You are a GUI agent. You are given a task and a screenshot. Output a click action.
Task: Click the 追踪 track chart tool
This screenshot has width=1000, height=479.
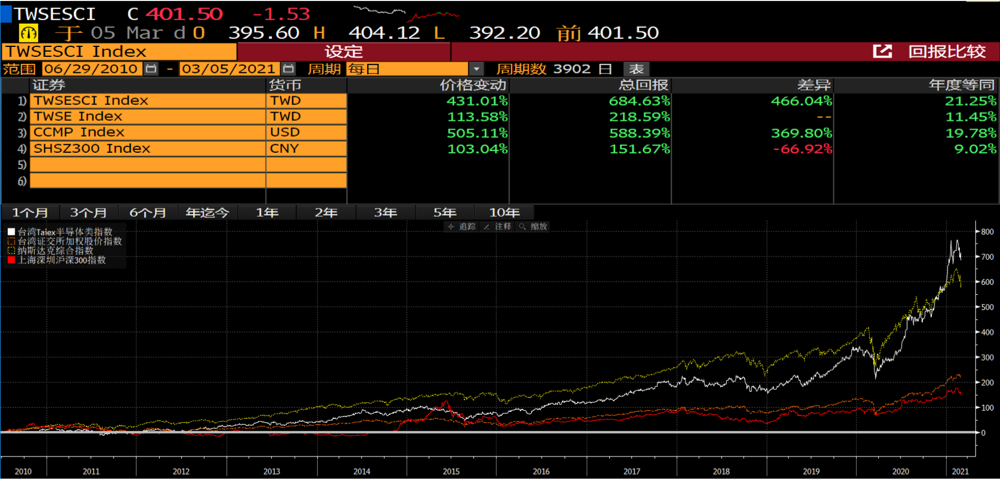(462, 226)
